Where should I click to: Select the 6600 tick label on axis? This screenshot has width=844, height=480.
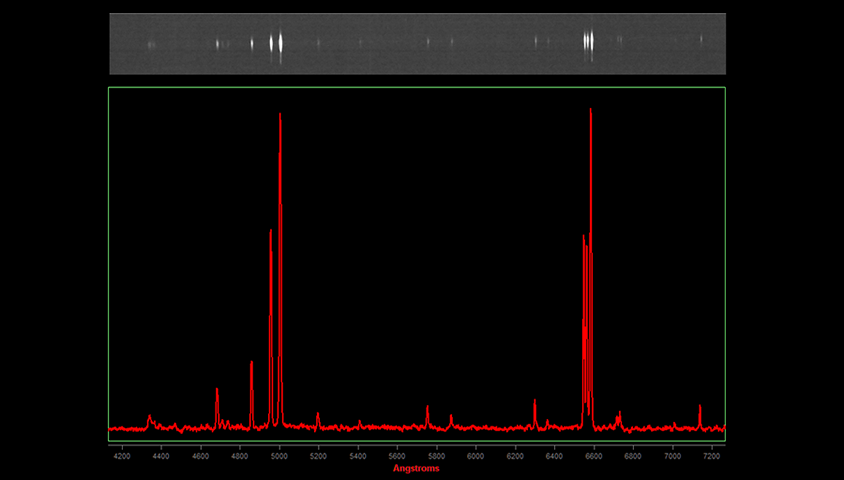[594, 456]
